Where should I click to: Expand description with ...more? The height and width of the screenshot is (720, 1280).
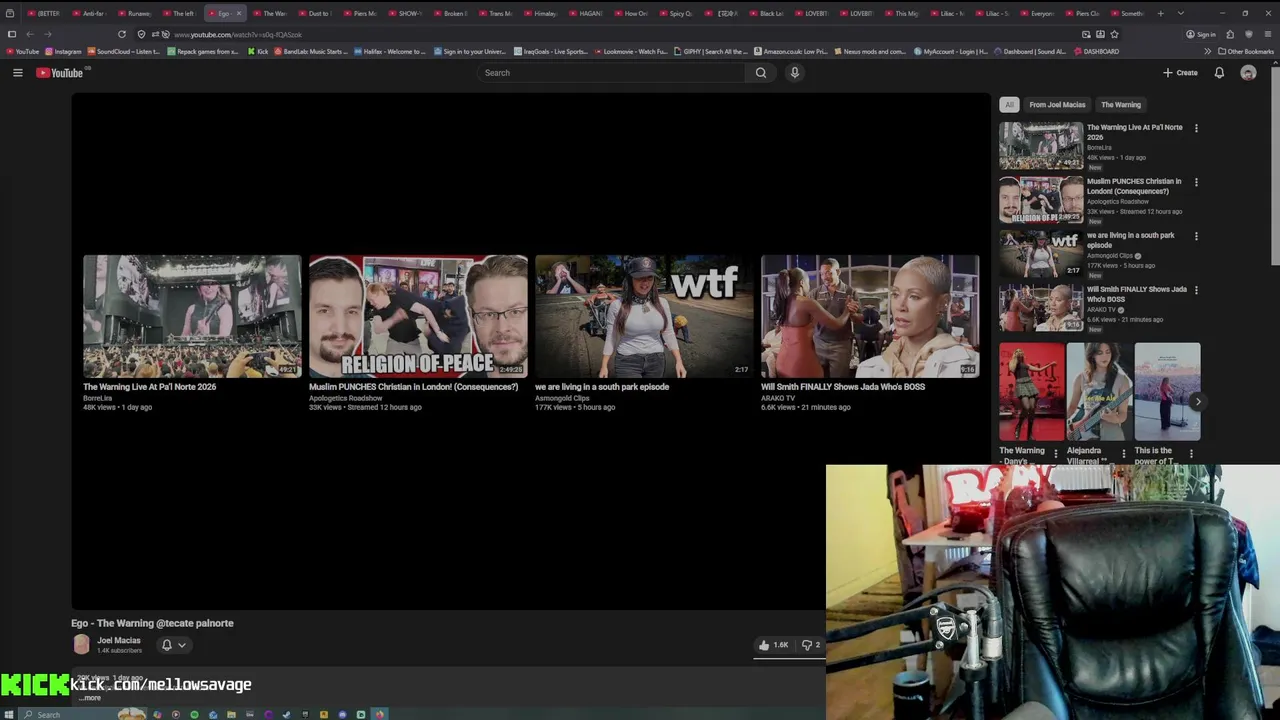[91, 698]
